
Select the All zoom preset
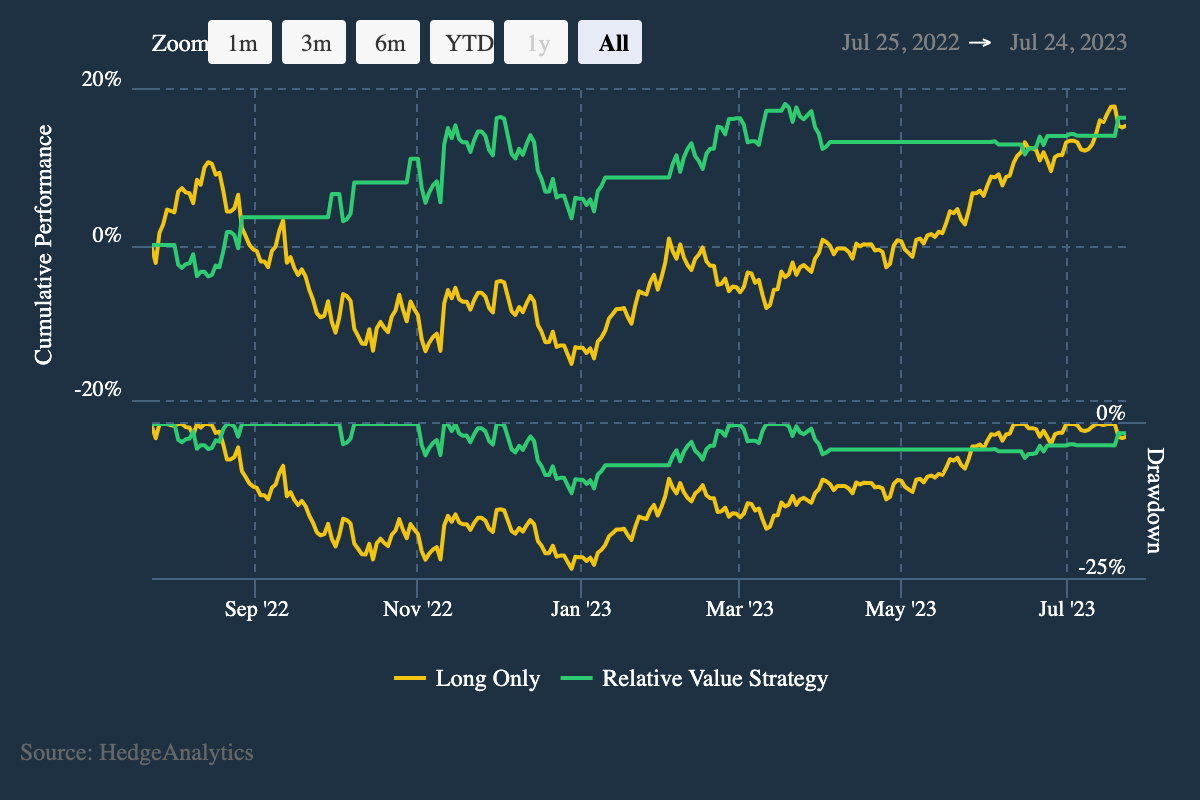click(609, 42)
